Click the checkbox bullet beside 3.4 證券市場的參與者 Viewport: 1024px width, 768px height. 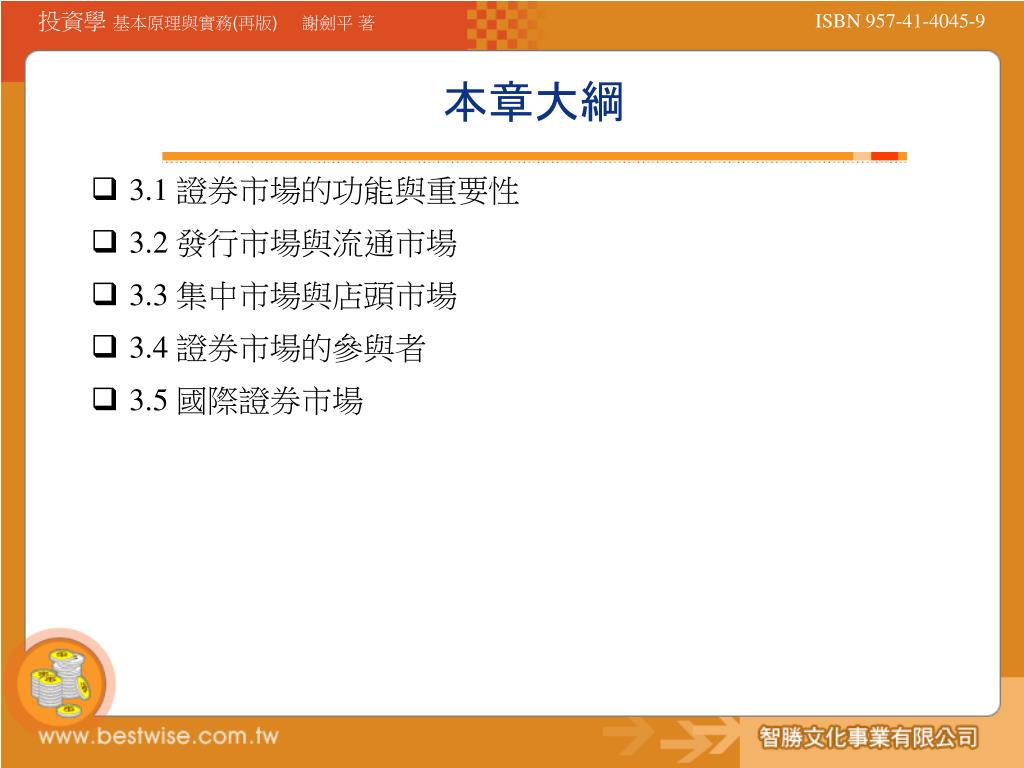104,345
